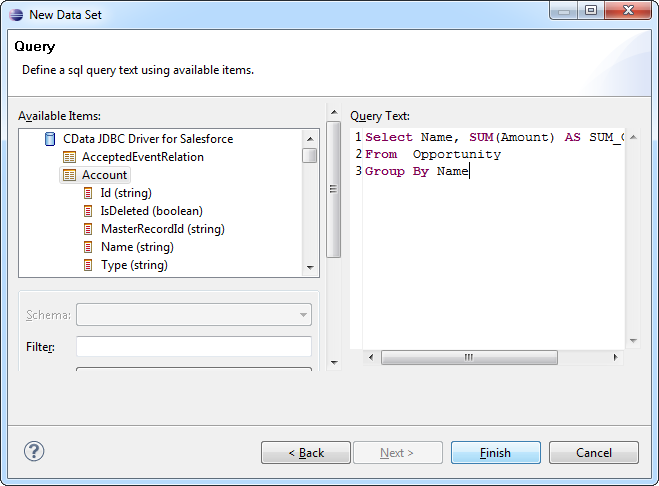Click the IsDeleted column icon

click(89, 211)
